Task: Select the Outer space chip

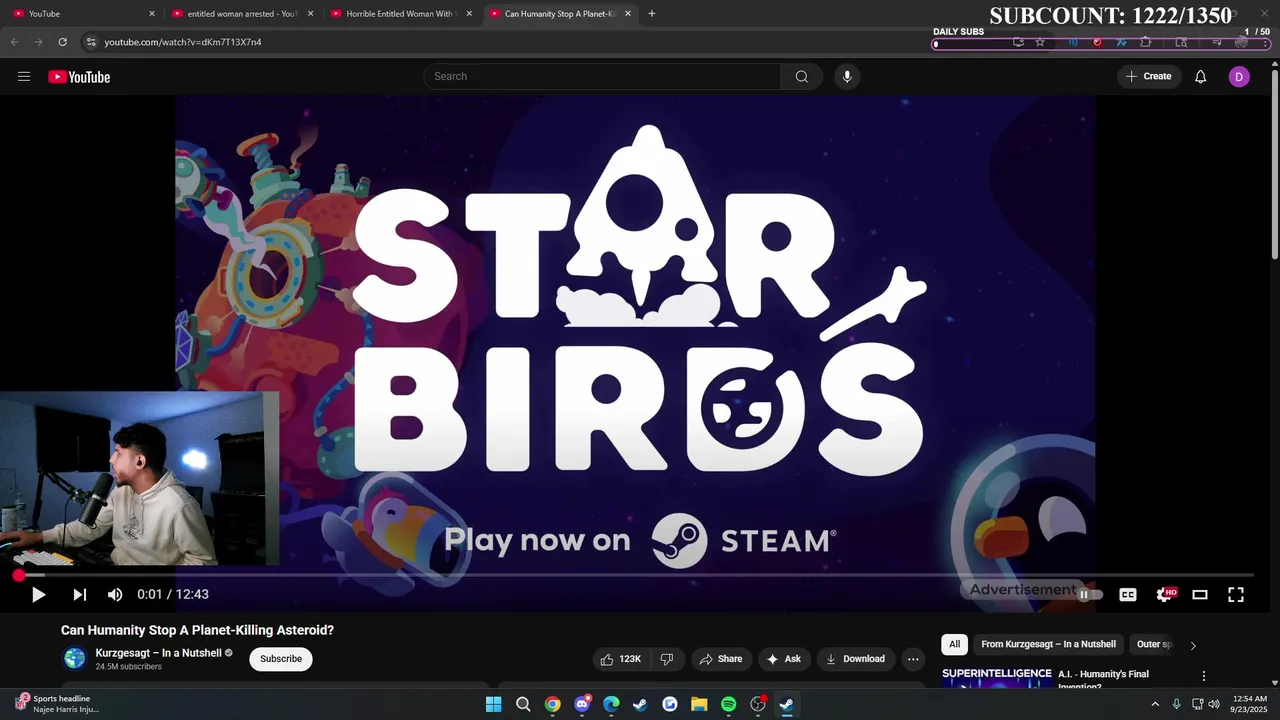Action: point(1154,645)
